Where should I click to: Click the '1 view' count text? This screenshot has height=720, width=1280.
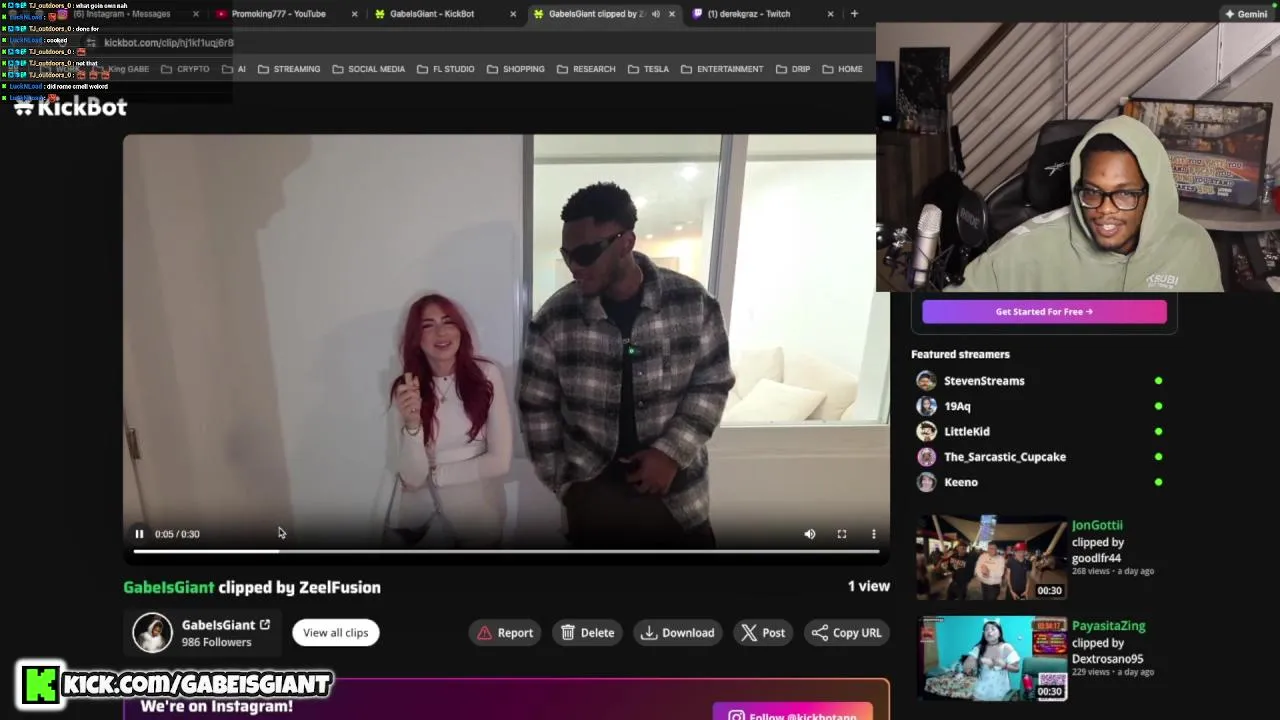[x=869, y=586]
